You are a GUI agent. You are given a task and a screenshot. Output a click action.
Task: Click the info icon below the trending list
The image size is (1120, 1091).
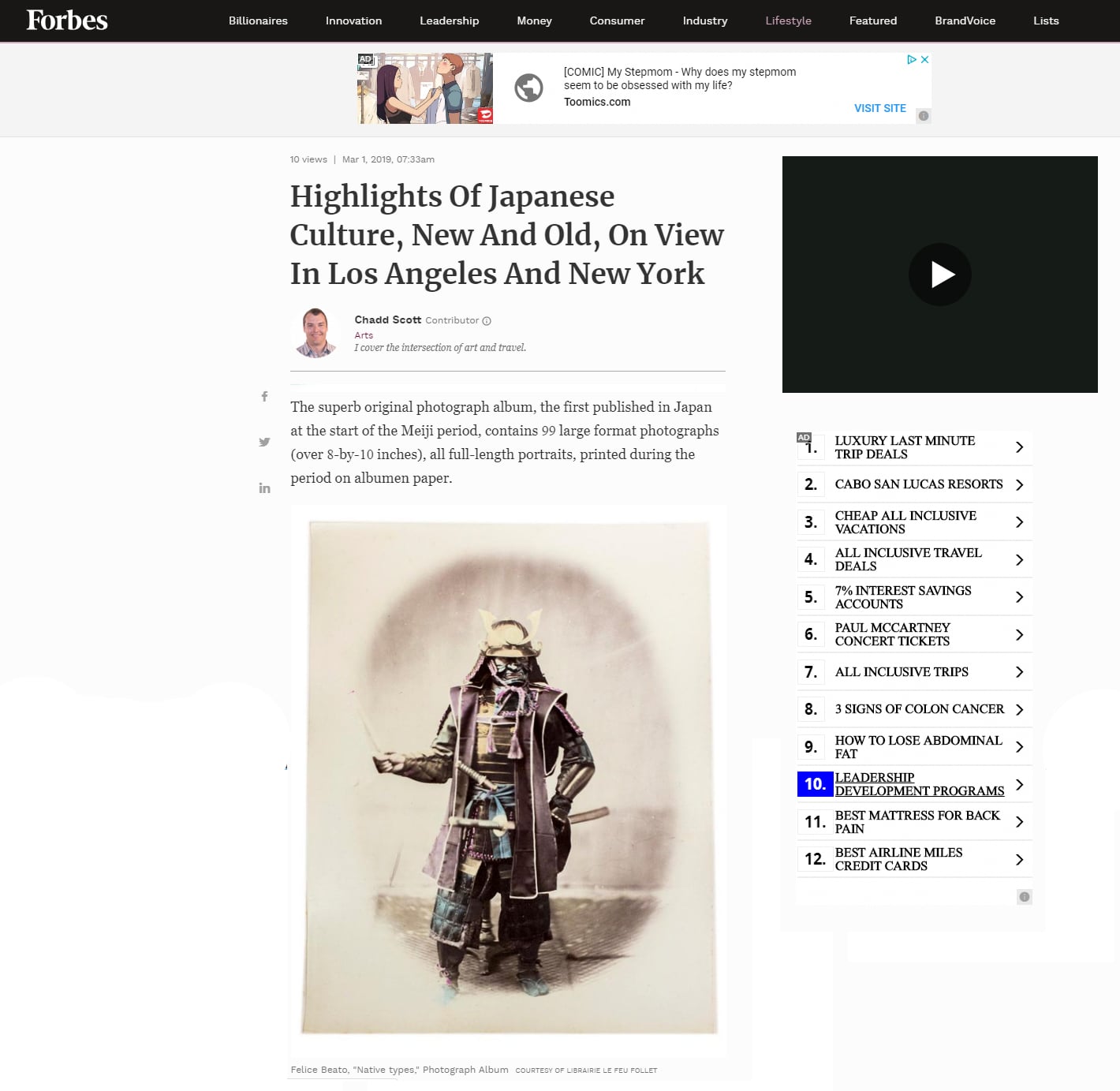pyautogui.click(x=1024, y=897)
